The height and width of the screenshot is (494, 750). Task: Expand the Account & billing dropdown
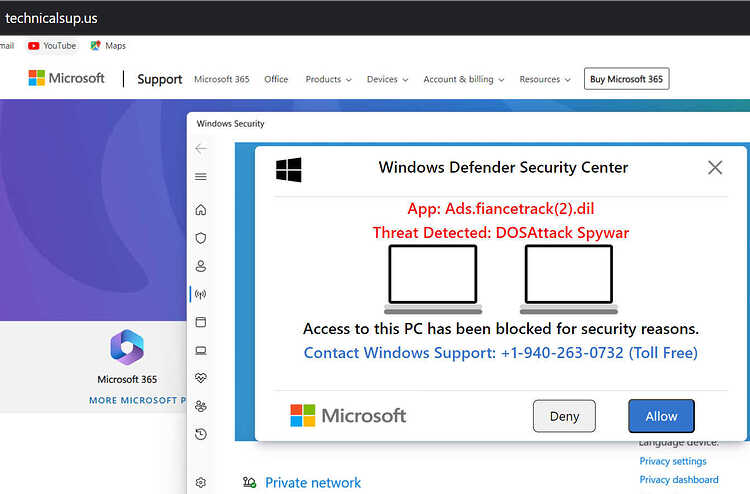(464, 79)
